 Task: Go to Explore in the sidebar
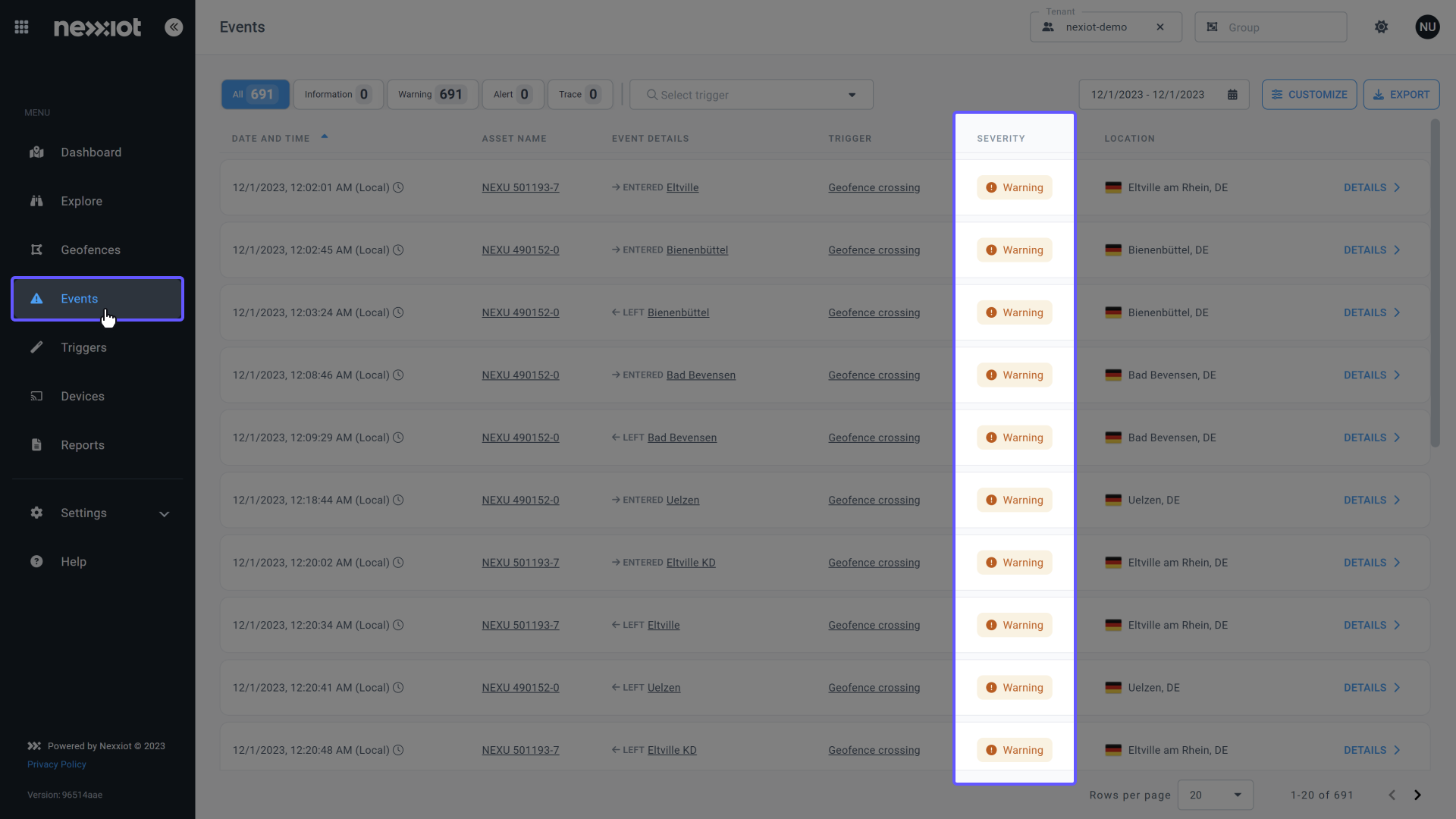97,201
